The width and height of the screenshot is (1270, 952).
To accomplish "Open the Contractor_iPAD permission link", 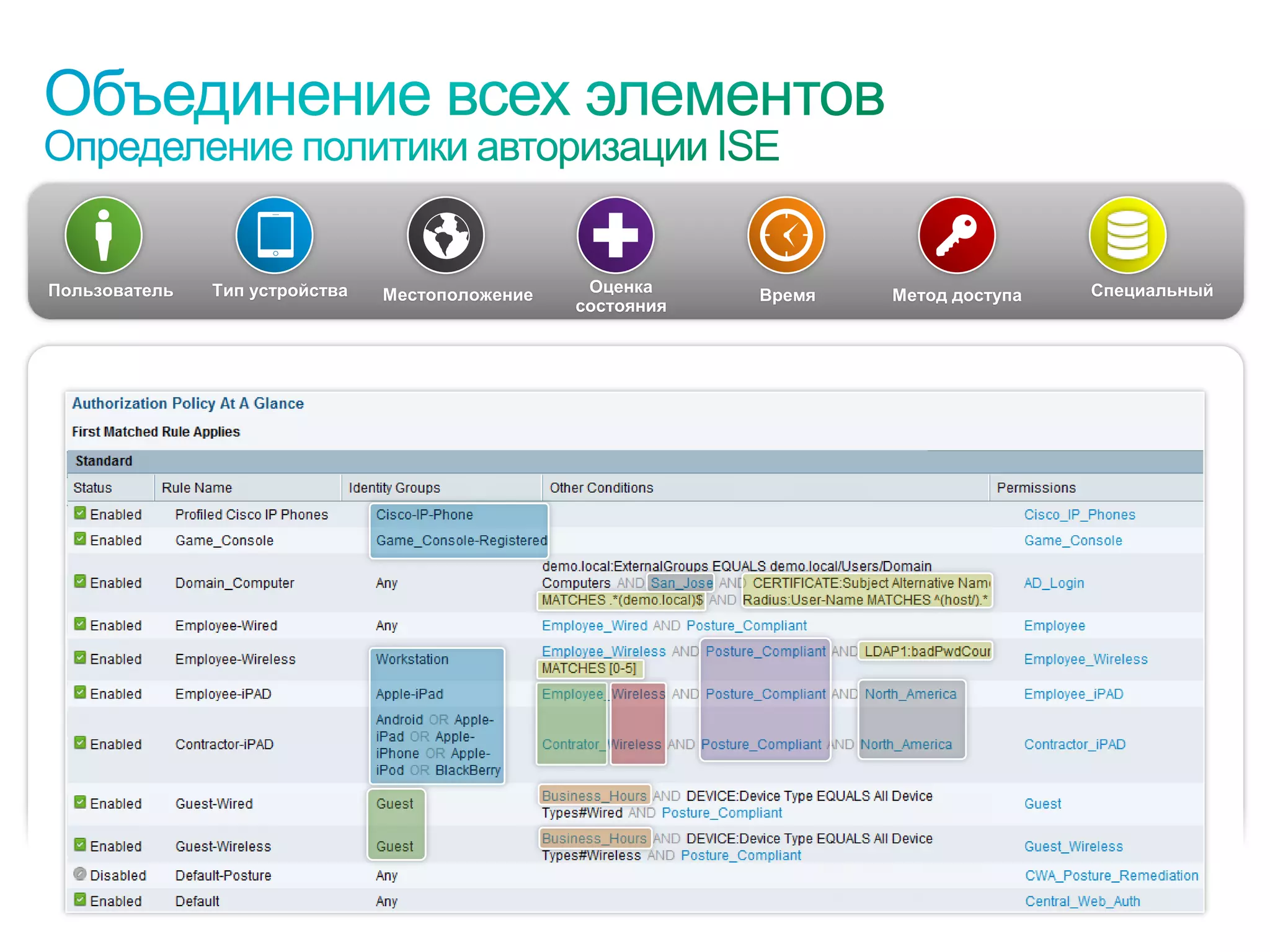I will pyautogui.click(x=1075, y=744).
